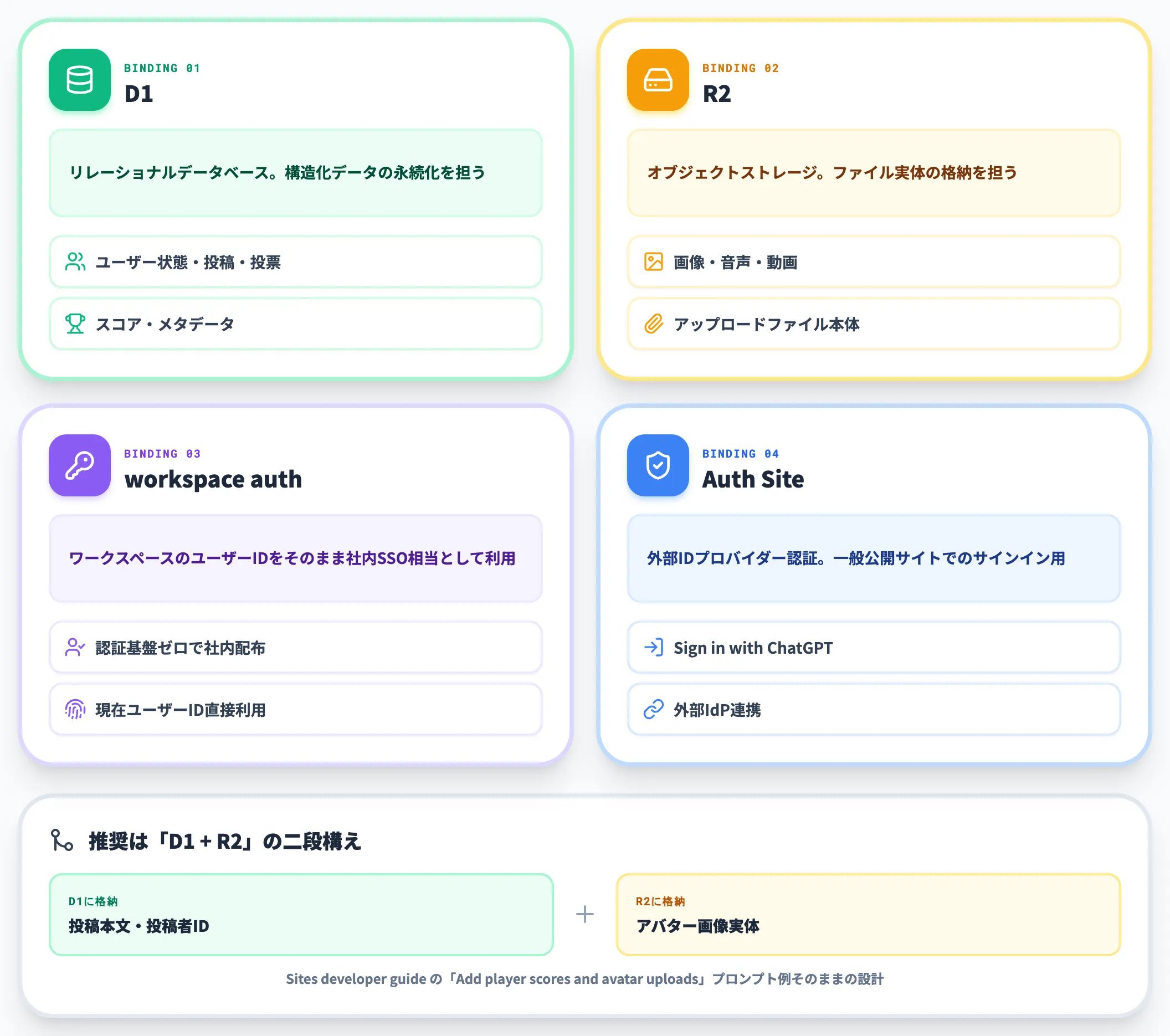Select the ユーザー状態・投稿・投票 row

(x=295, y=261)
